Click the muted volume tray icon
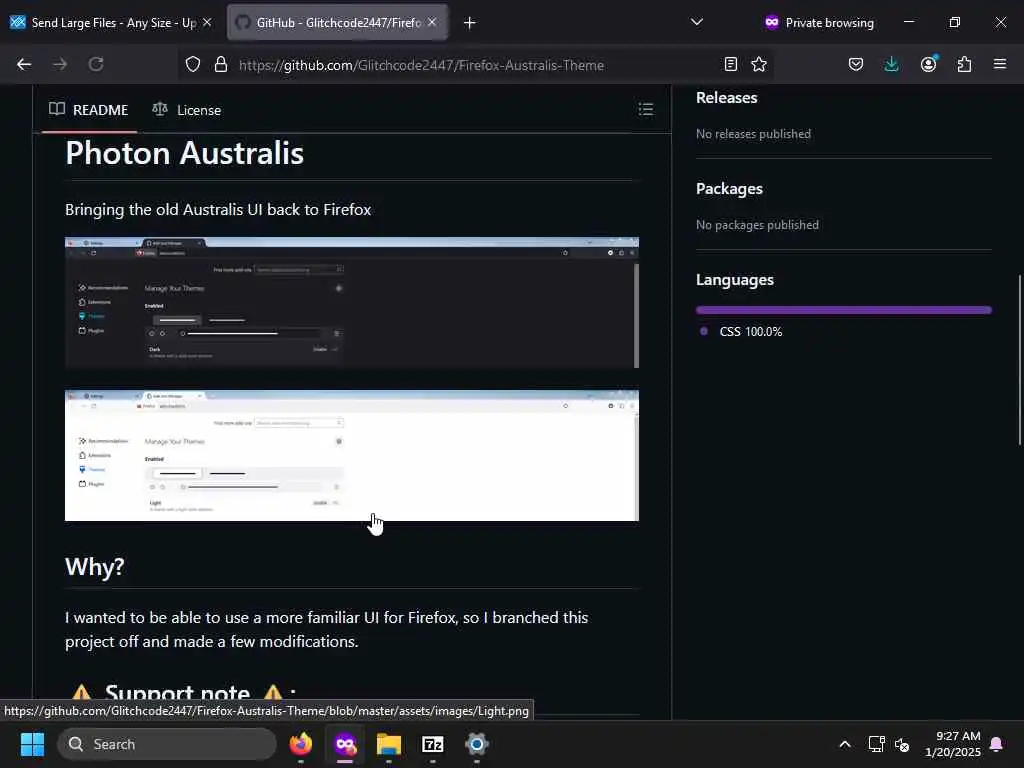This screenshot has width=1024, height=768. tap(902, 744)
